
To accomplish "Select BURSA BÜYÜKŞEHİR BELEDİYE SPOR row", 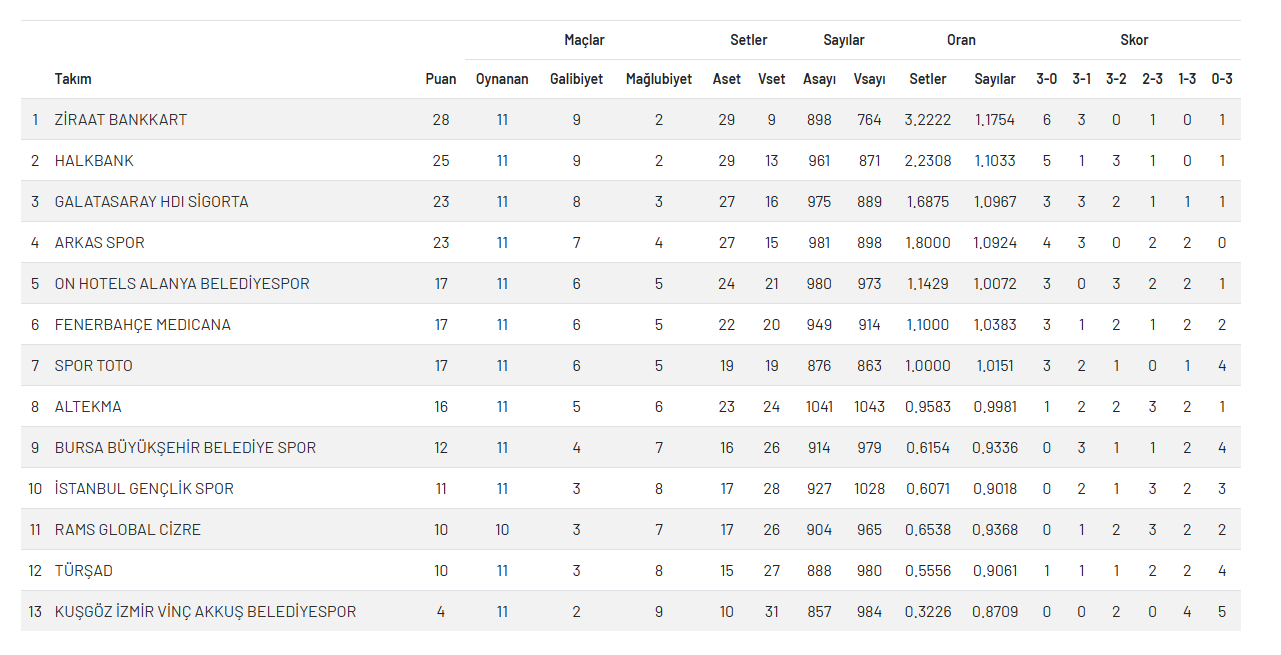I will point(185,448).
